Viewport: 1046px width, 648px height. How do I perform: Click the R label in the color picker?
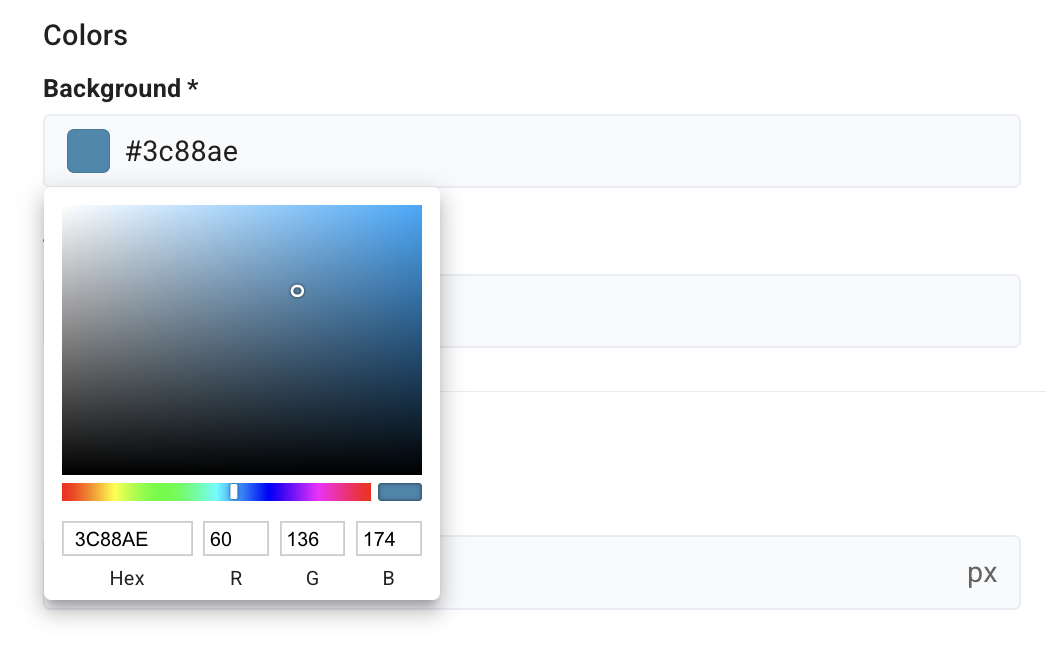coord(236,579)
